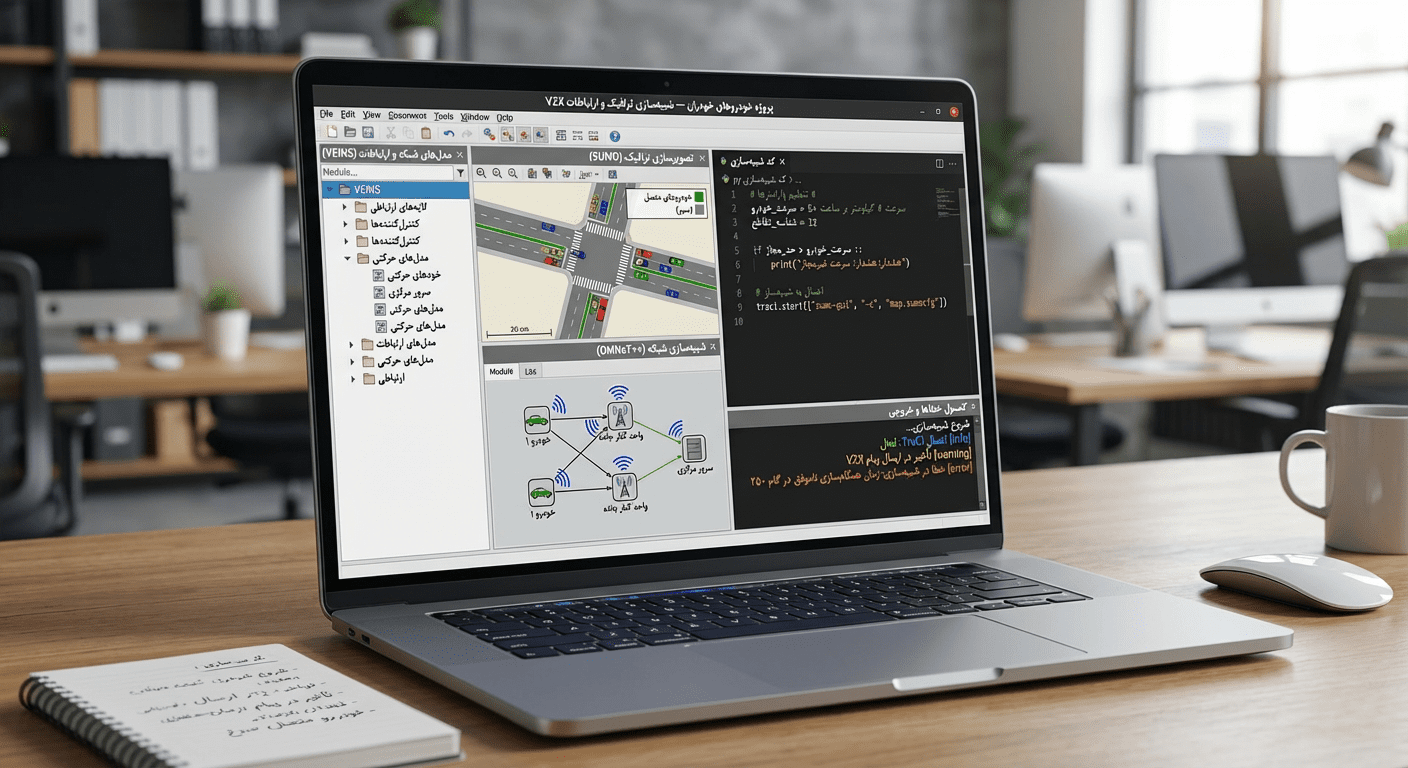Open the File menu

[327, 115]
